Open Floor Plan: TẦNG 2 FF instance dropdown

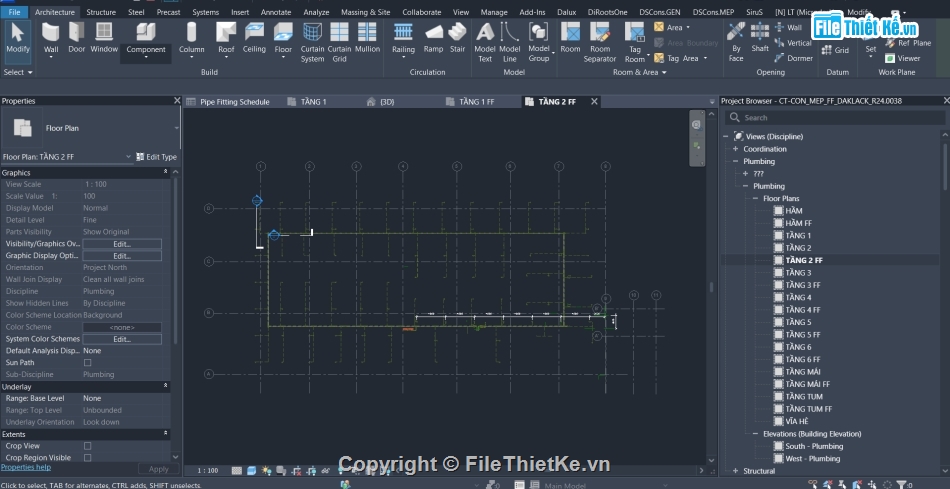[128, 157]
